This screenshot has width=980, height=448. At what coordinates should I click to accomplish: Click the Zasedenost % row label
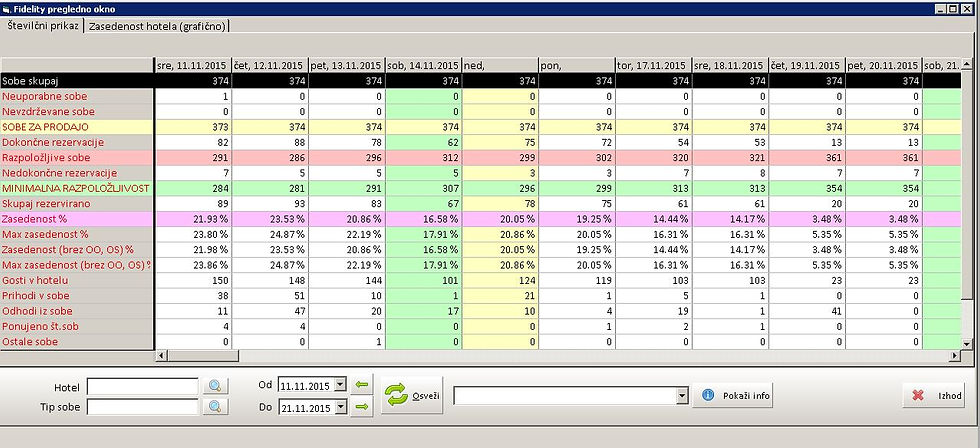tap(77, 219)
